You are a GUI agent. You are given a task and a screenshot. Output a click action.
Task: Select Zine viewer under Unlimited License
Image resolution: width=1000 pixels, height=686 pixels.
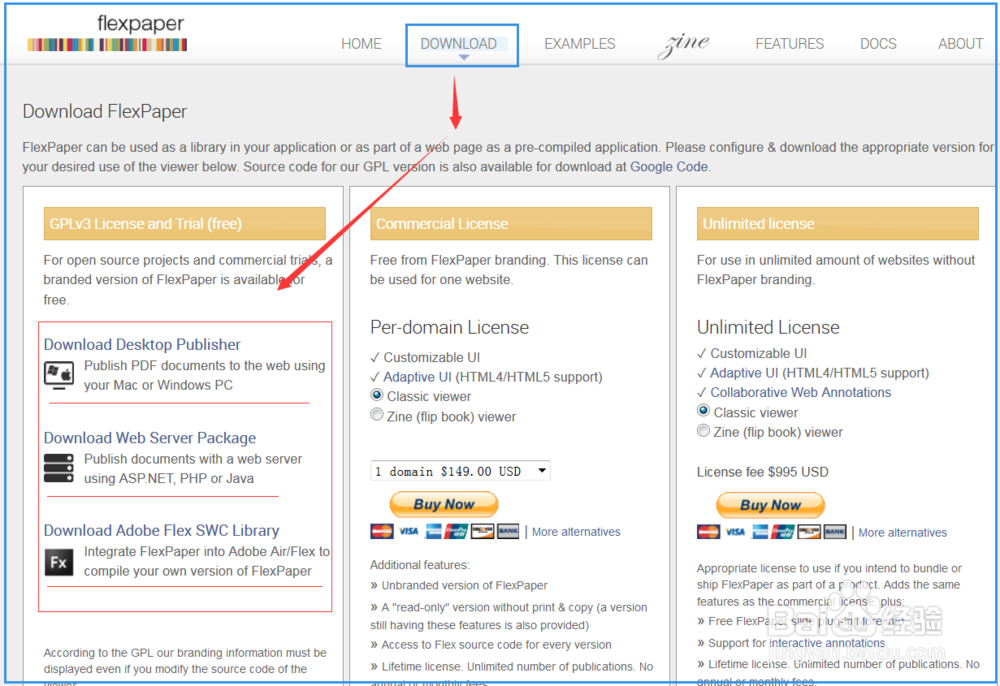pyautogui.click(x=703, y=431)
